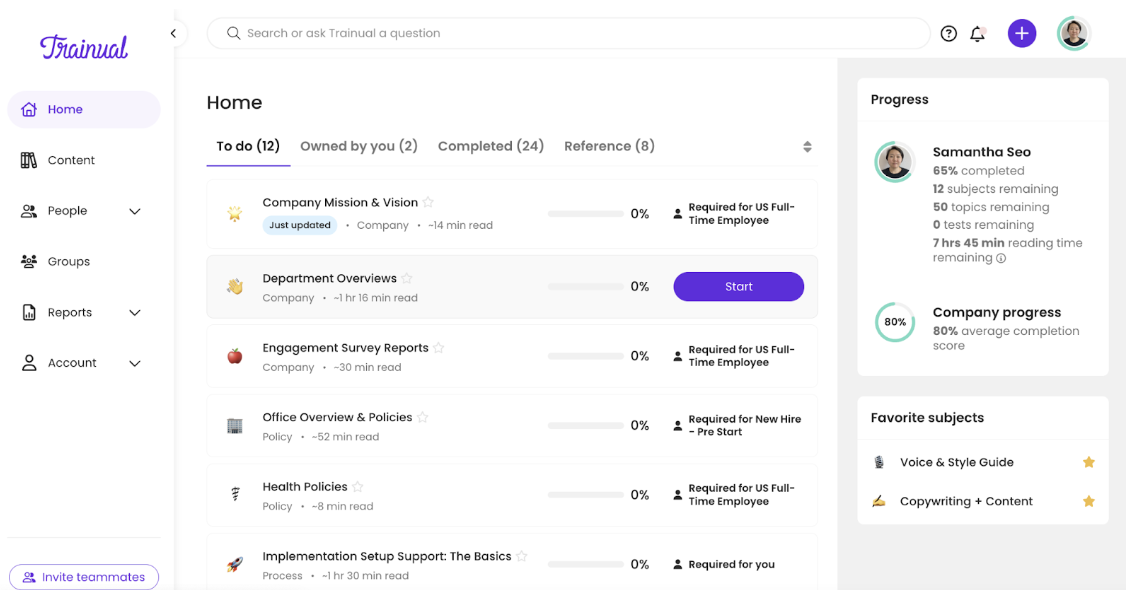
Task: Open Health Policies subject title
Action: coord(304,487)
